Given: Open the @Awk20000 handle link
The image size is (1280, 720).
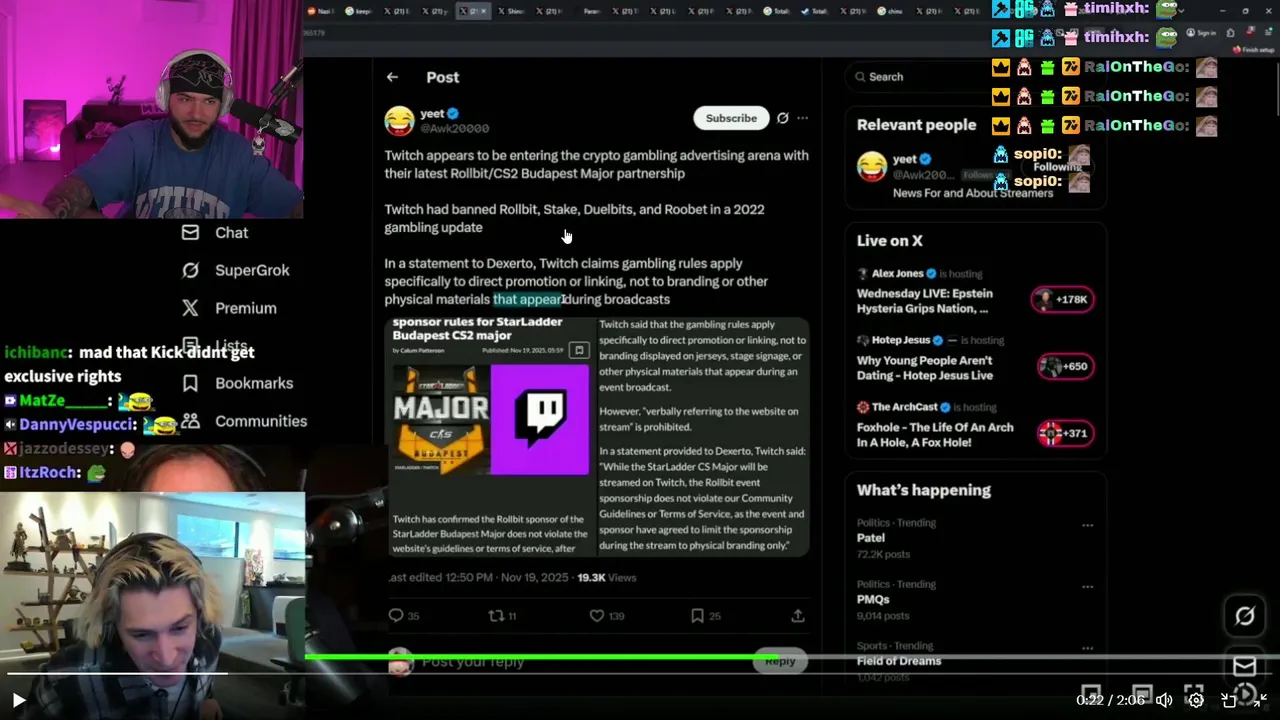Looking at the screenshot, I should pyautogui.click(x=454, y=129).
